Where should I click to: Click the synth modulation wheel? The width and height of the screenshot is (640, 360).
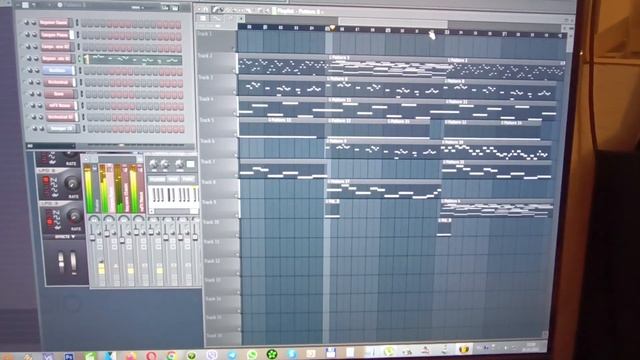(x=73, y=262)
